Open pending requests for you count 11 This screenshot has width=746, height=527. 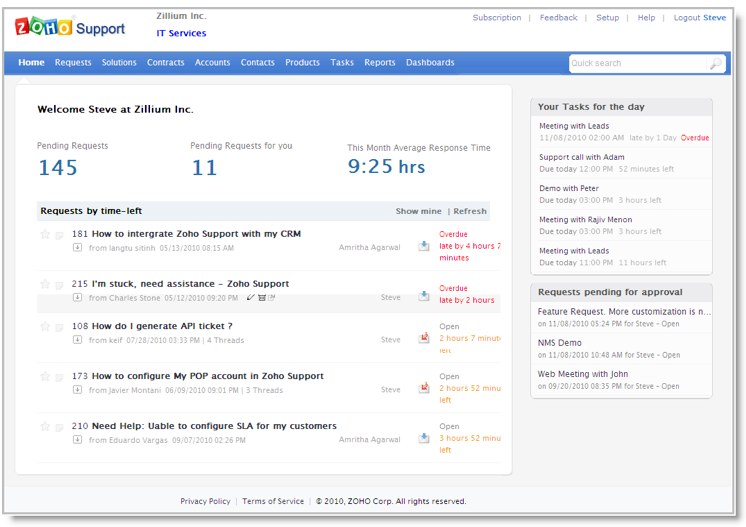click(204, 167)
